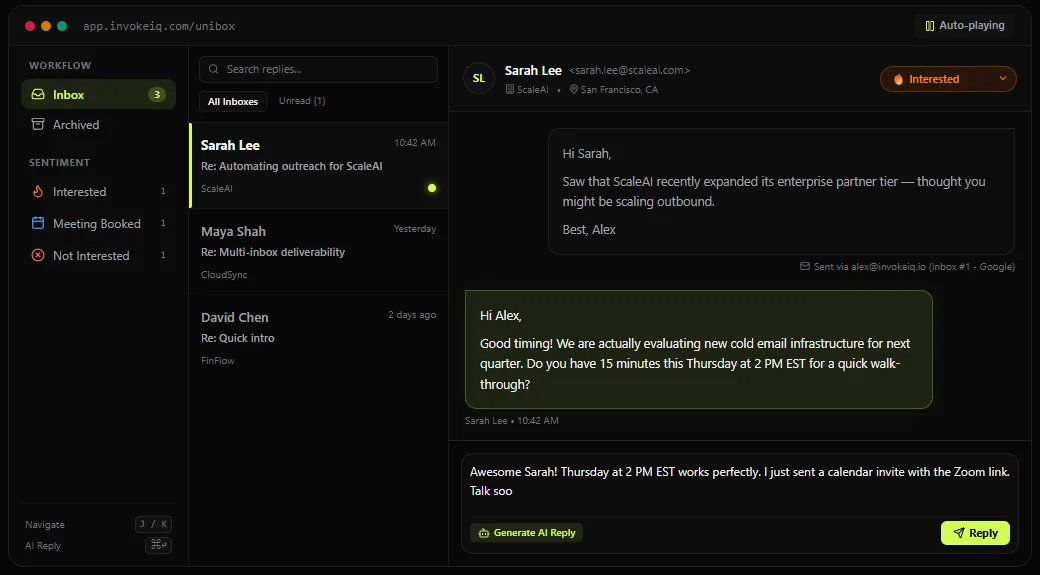Click subject 'Re: Automating outreach for ScaleAI'
Screen dimensions: 1040x575
(x=292, y=166)
